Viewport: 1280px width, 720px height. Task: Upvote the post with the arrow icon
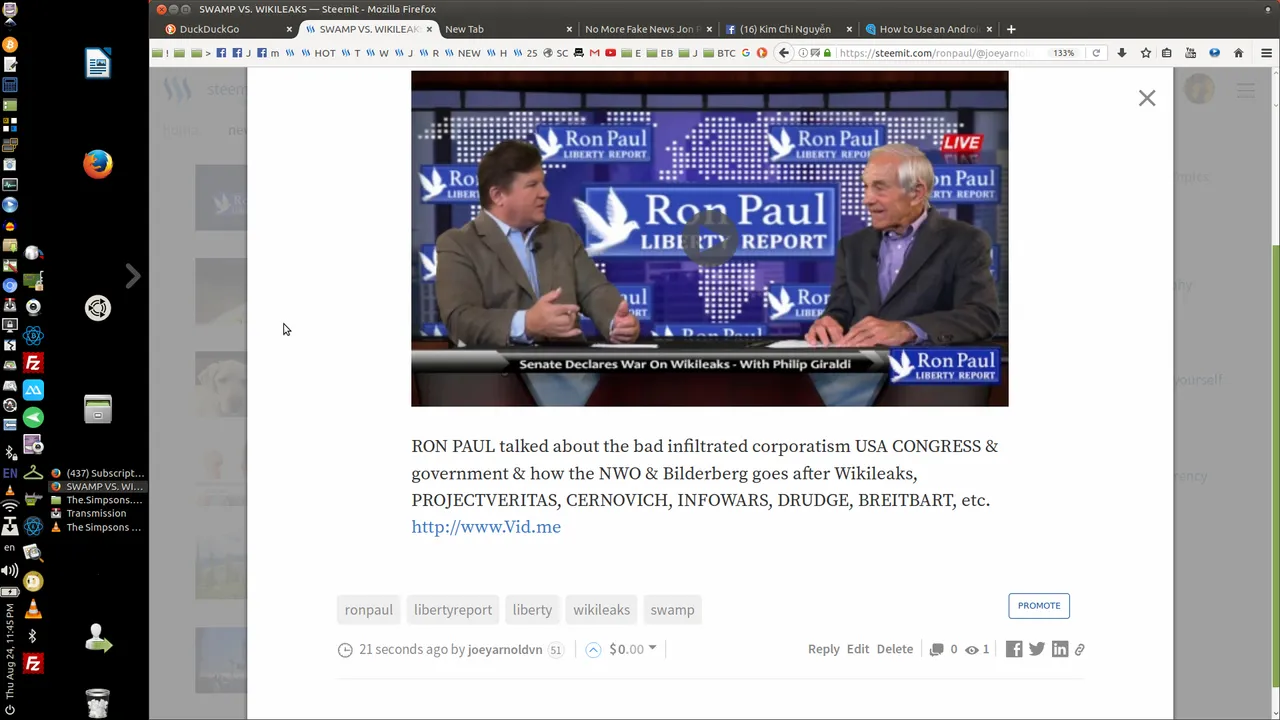[x=593, y=650]
